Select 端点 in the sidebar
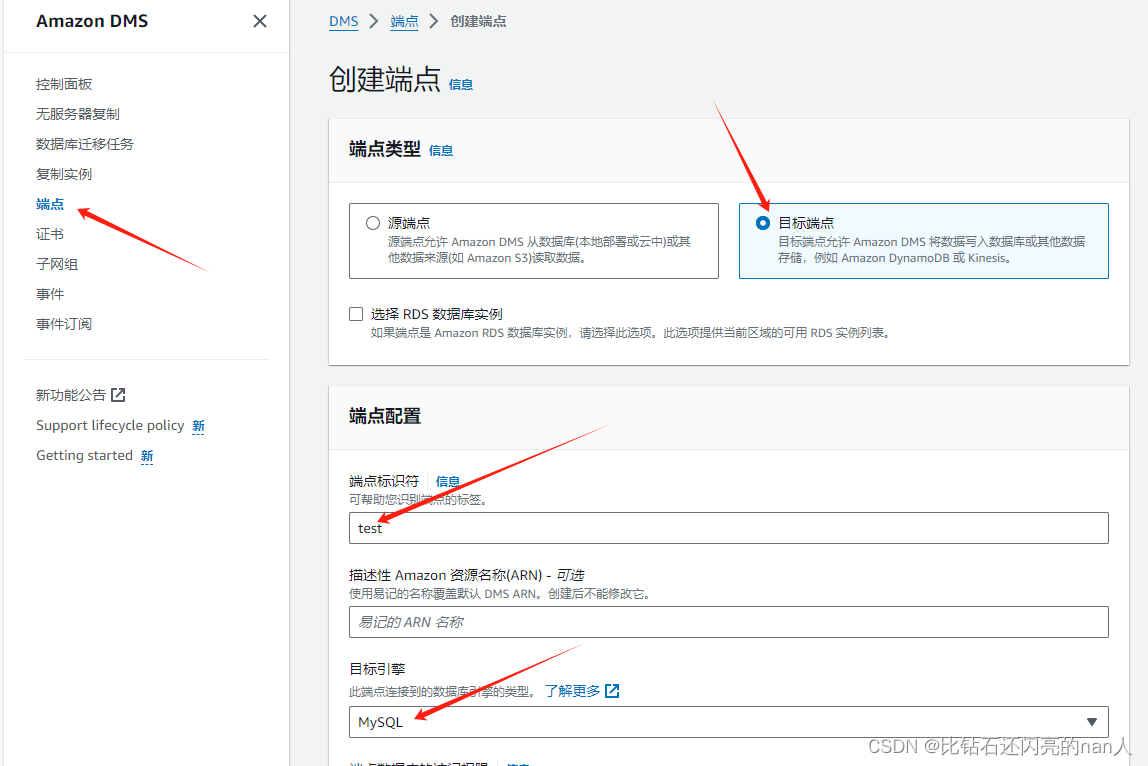Viewport: 1148px width, 766px height. (x=50, y=204)
